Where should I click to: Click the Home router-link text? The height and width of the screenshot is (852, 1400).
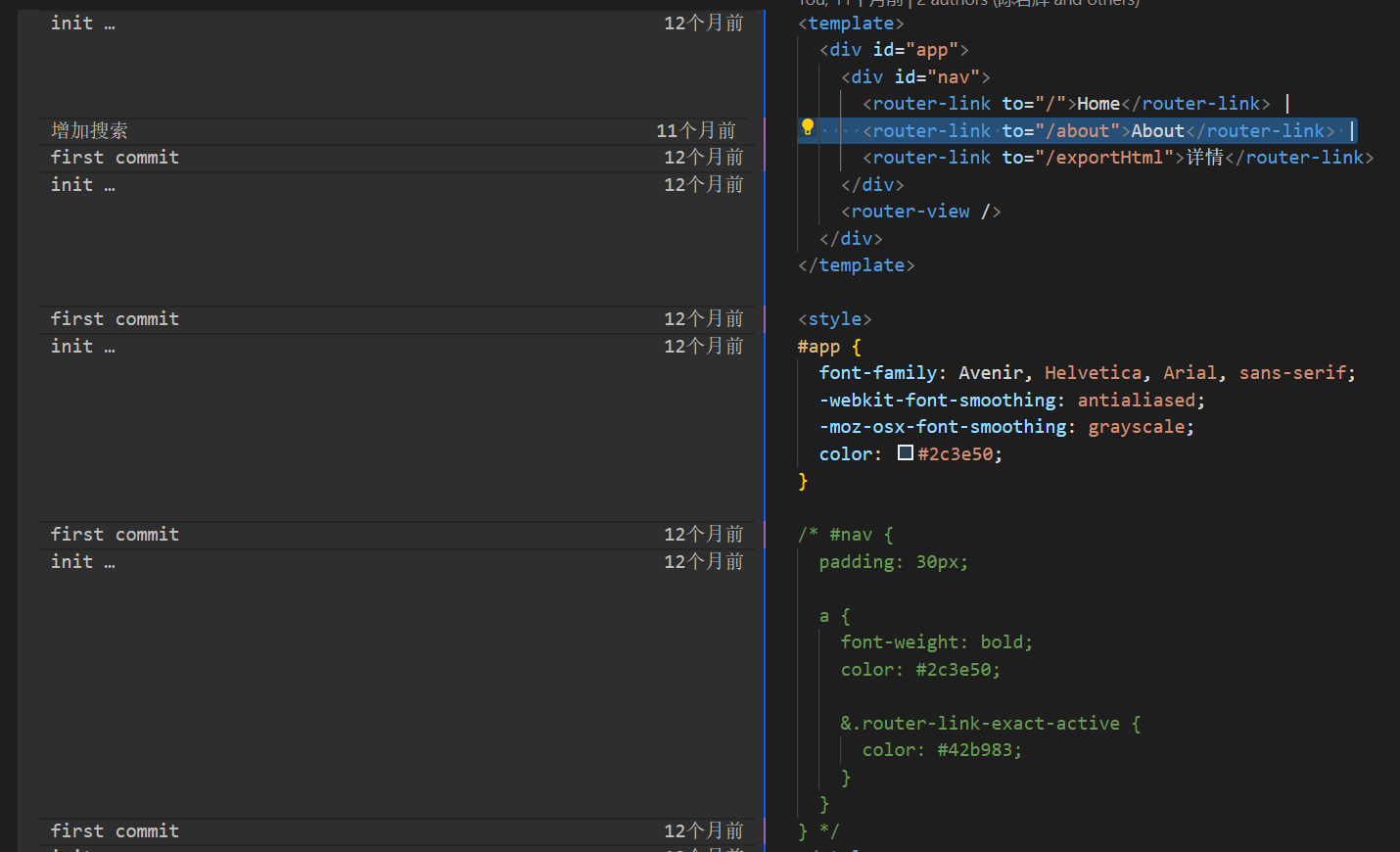click(1098, 104)
